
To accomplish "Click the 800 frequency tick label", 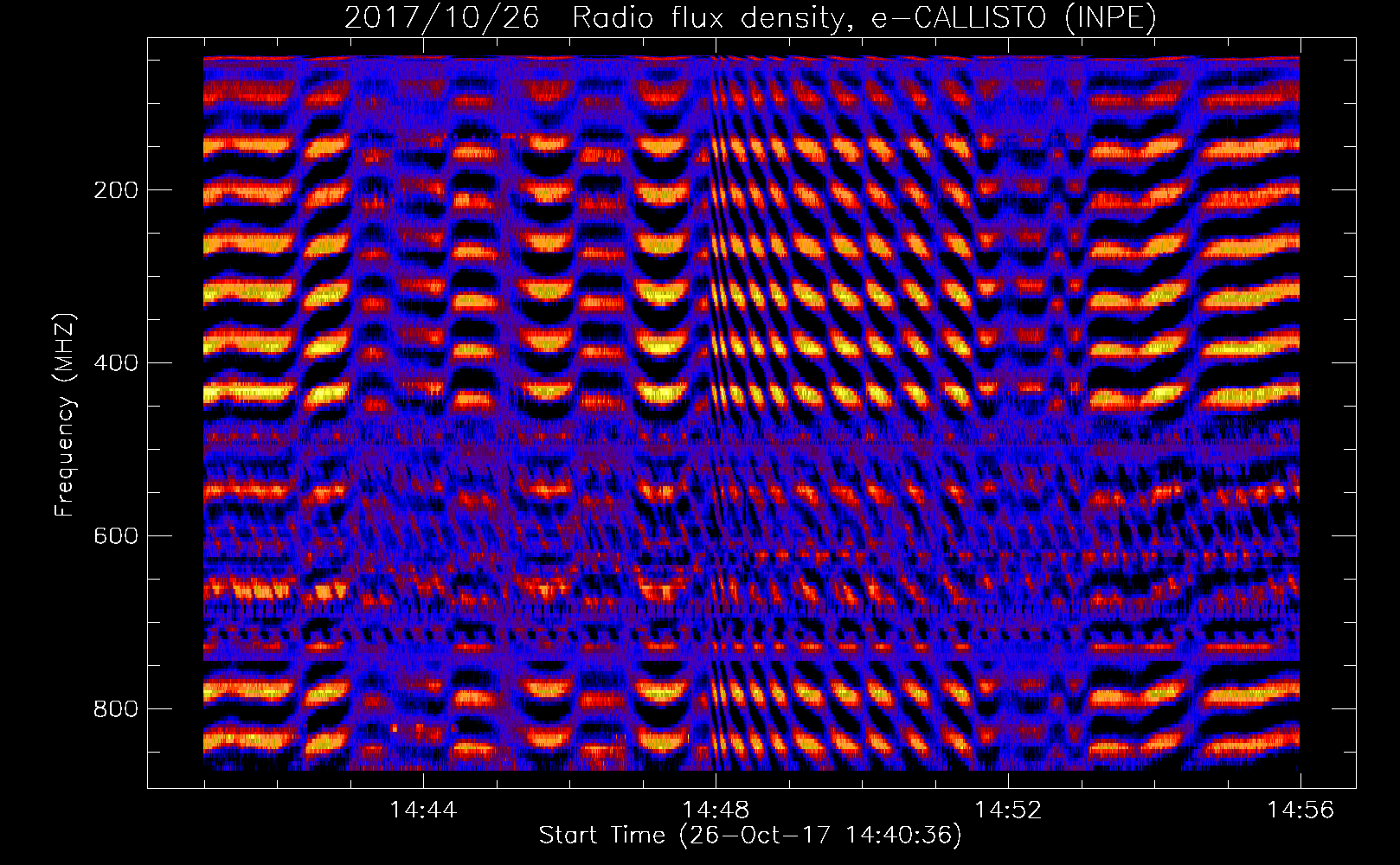I will (116, 708).
